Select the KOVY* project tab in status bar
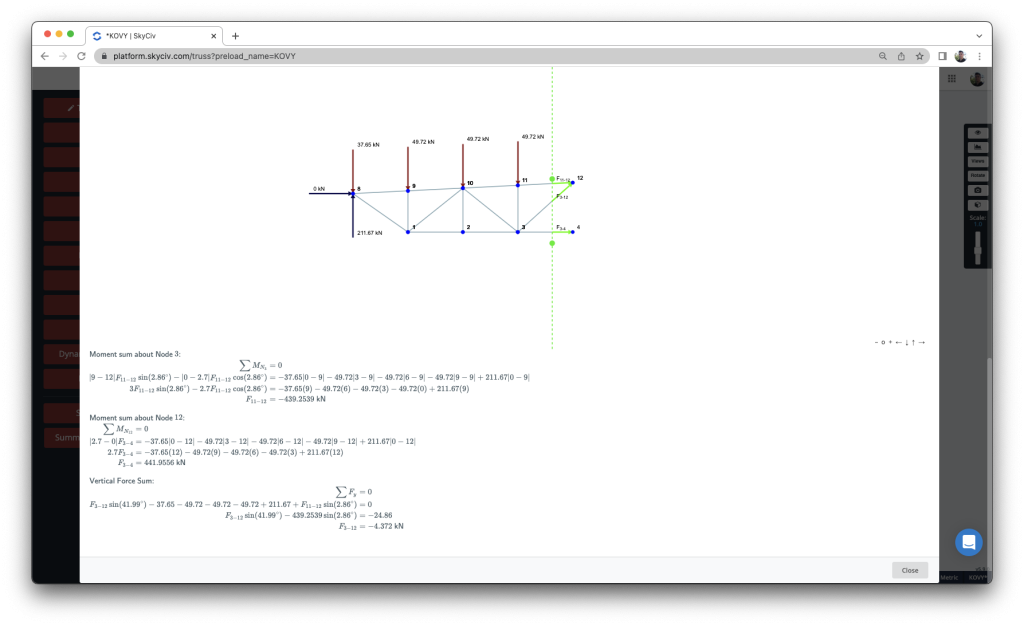This screenshot has height=626, width=1024. 976,577
